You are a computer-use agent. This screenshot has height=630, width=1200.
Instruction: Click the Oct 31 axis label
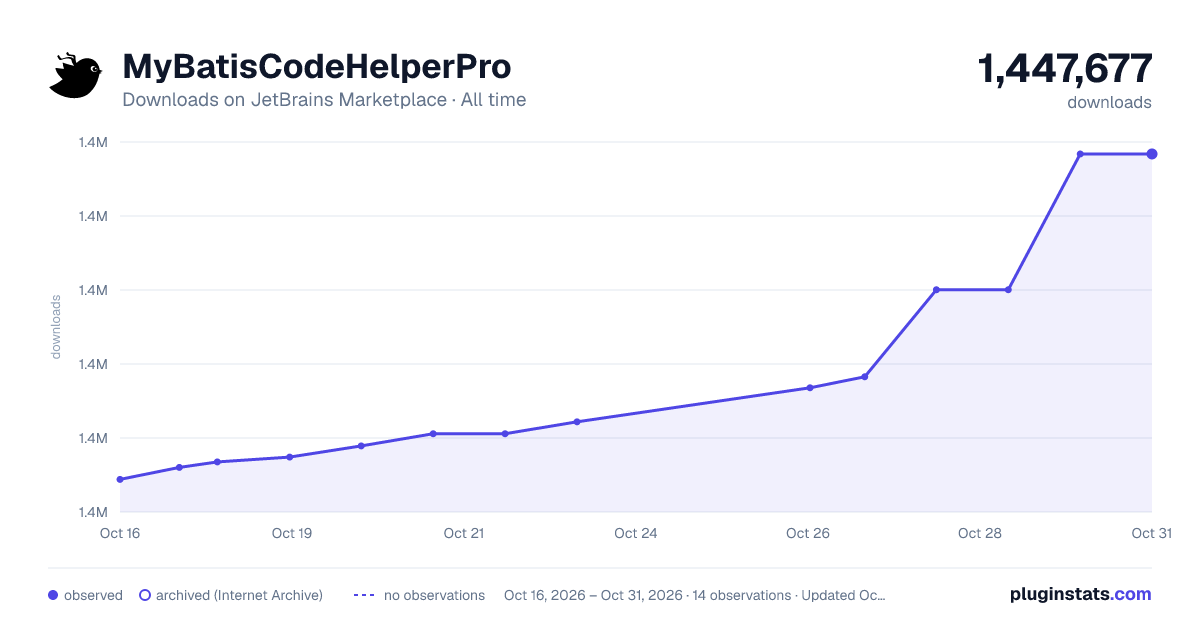[x=1151, y=533]
